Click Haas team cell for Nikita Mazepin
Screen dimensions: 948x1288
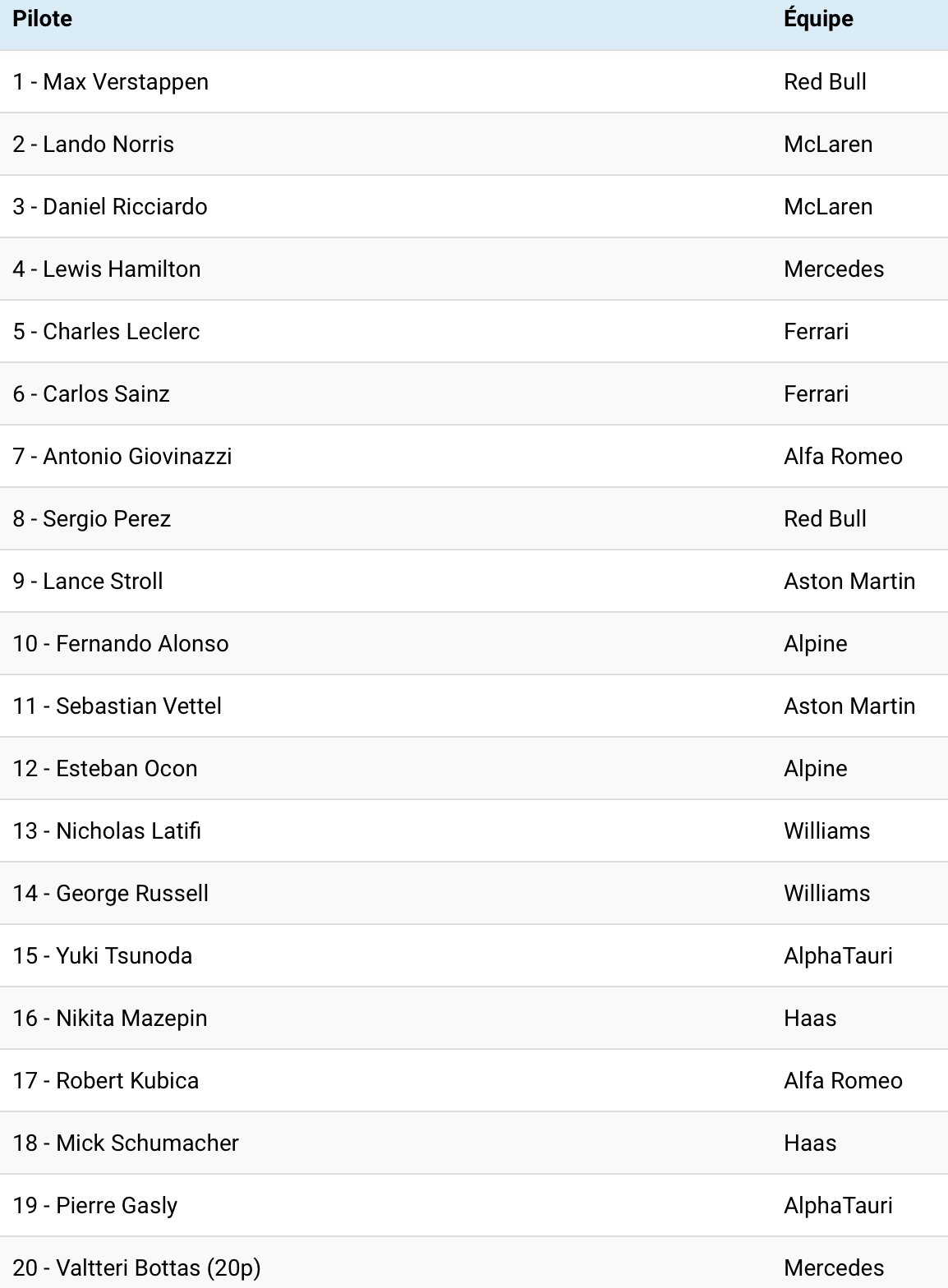(x=810, y=1019)
